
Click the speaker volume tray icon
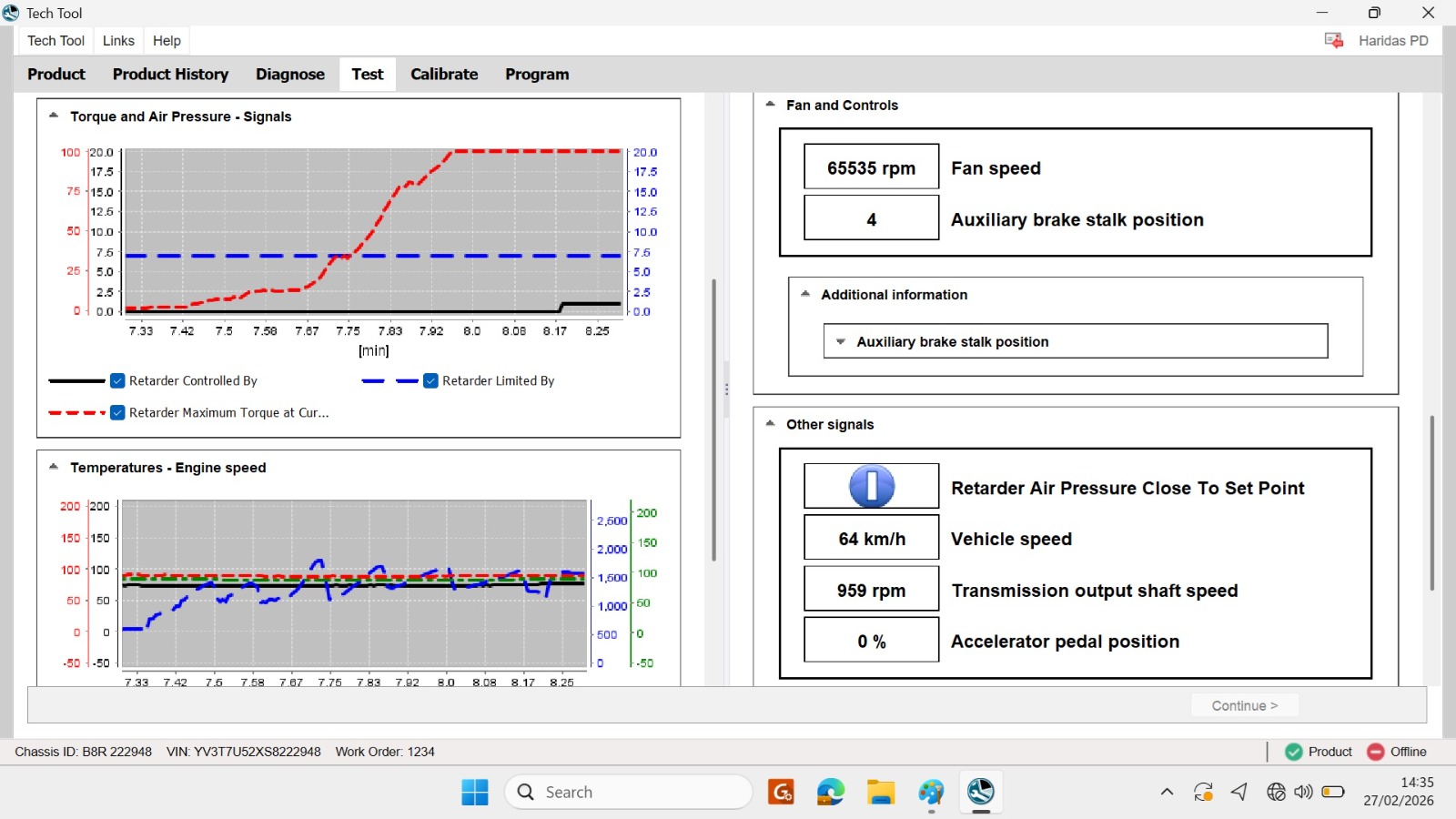1304,792
